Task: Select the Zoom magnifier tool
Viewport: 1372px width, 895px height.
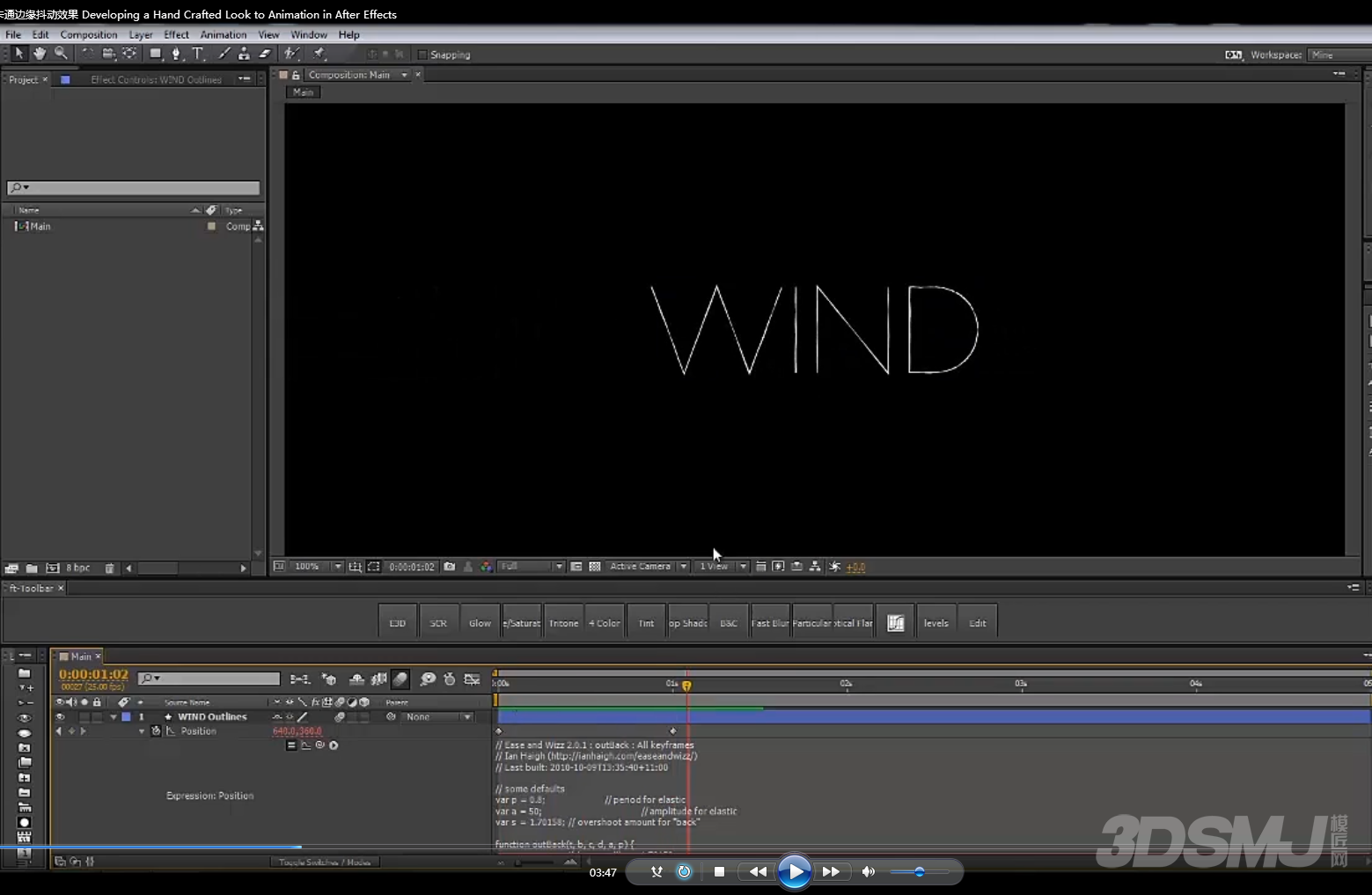Action: tap(61, 54)
